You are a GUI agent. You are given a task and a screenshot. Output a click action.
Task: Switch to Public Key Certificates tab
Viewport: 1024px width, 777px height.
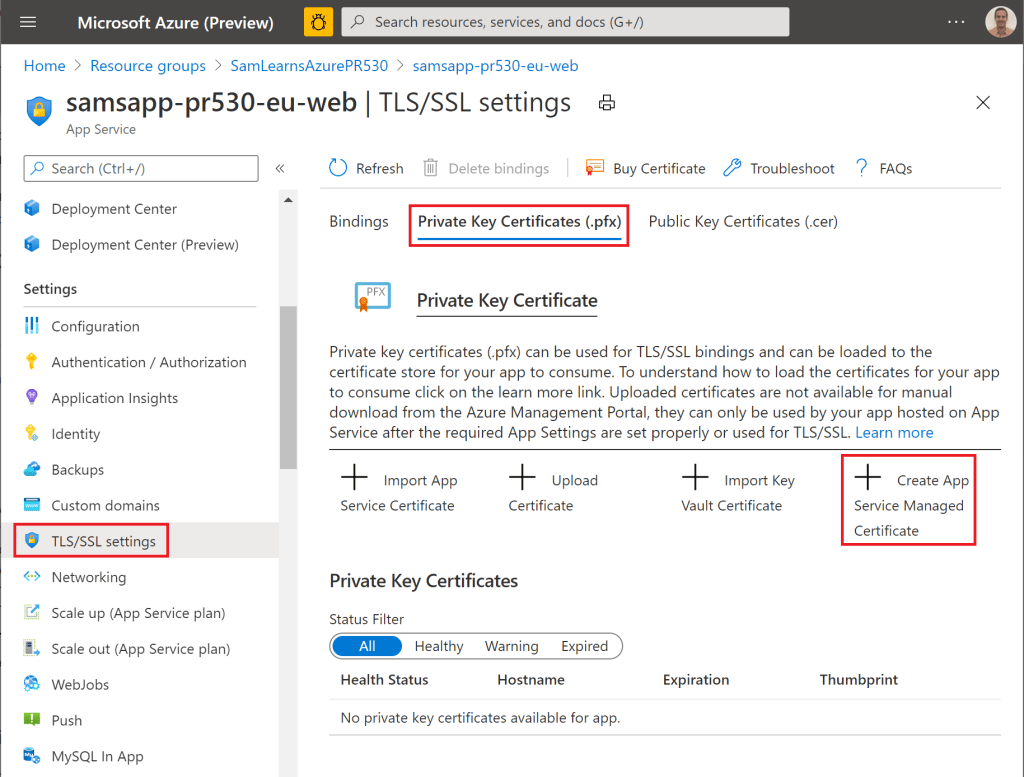742,221
